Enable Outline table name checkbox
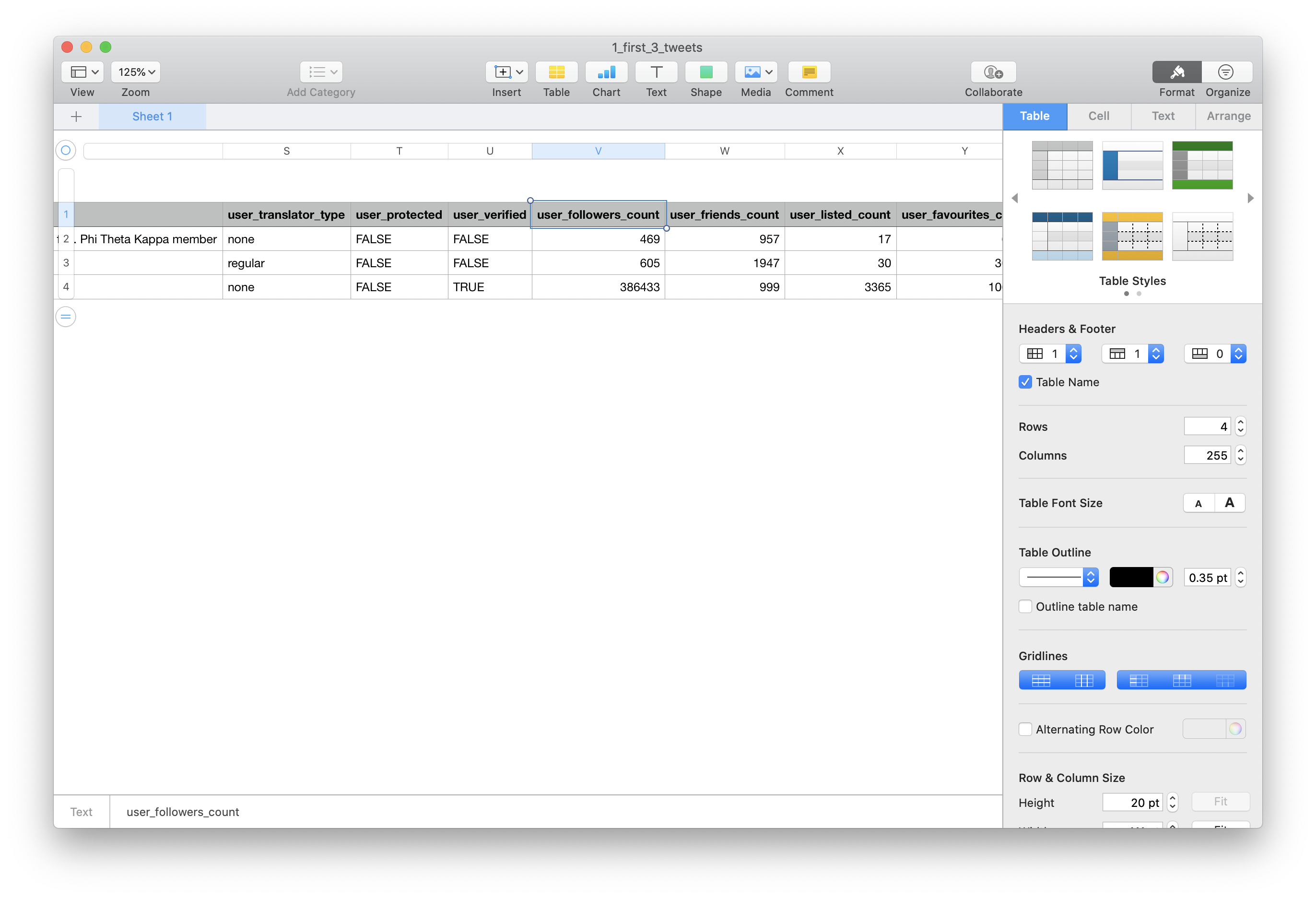The image size is (1316, 899). point(1025,607)
